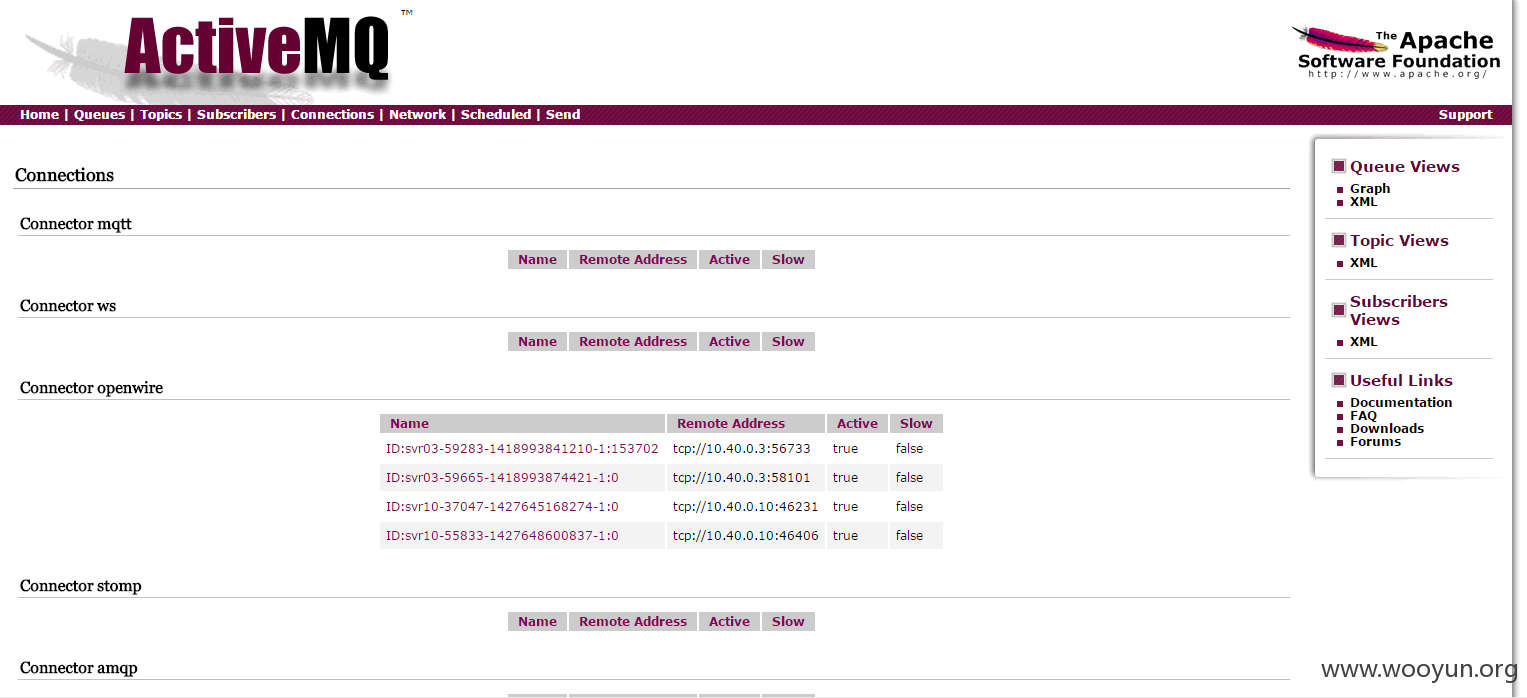
Task: Click the Connections page heading
Action: [x=64, y=175]
